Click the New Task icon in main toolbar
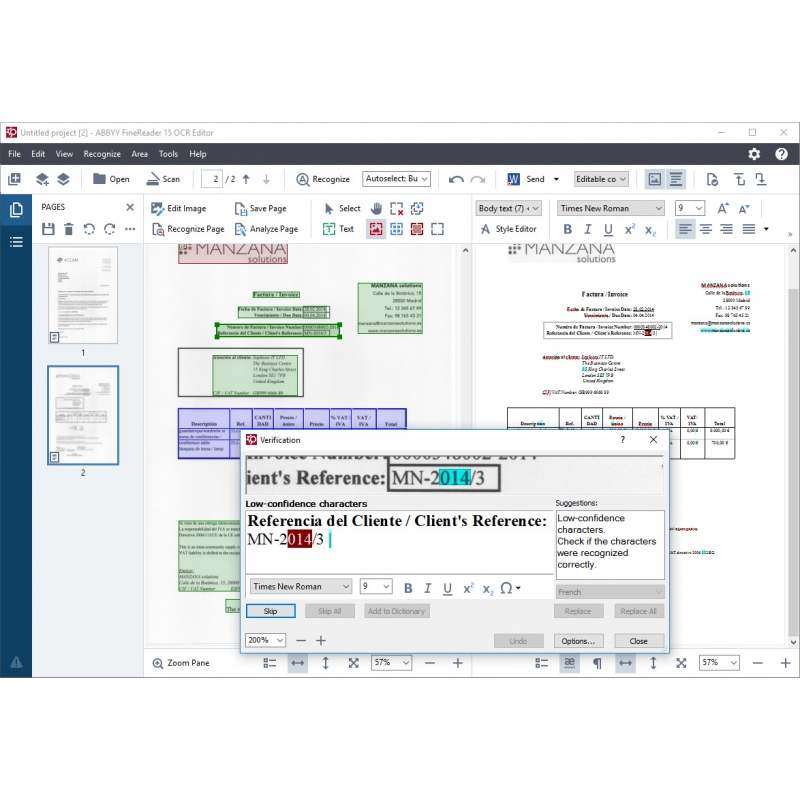 coord(15,179)
